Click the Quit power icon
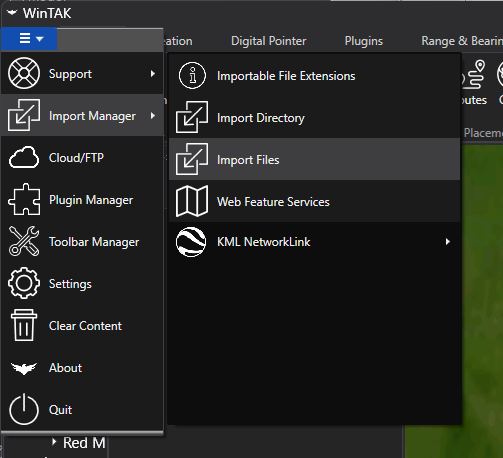503x458 pixels. click(x=24, y=409)
